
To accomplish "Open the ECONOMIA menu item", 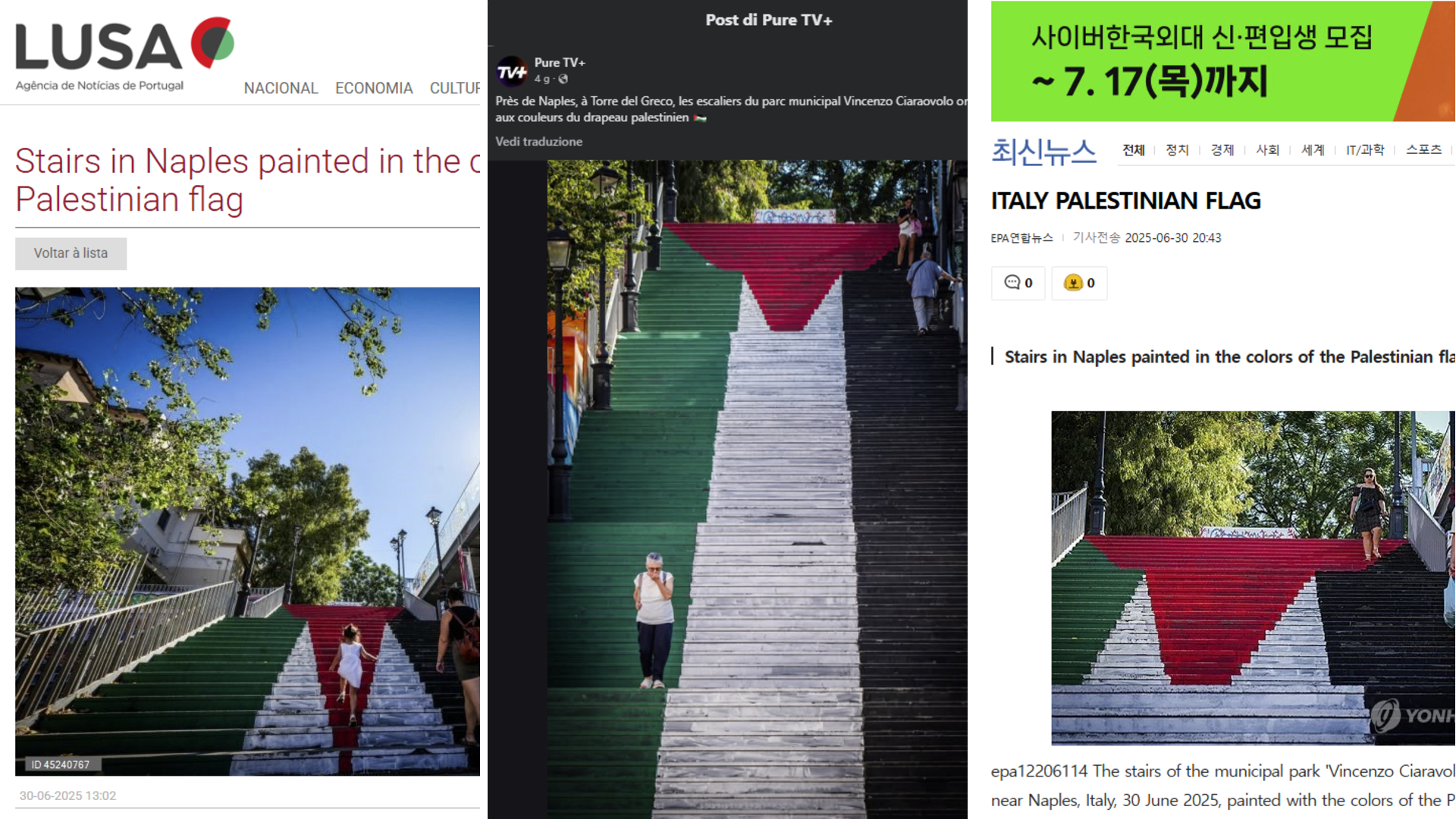I will point(374,88).
